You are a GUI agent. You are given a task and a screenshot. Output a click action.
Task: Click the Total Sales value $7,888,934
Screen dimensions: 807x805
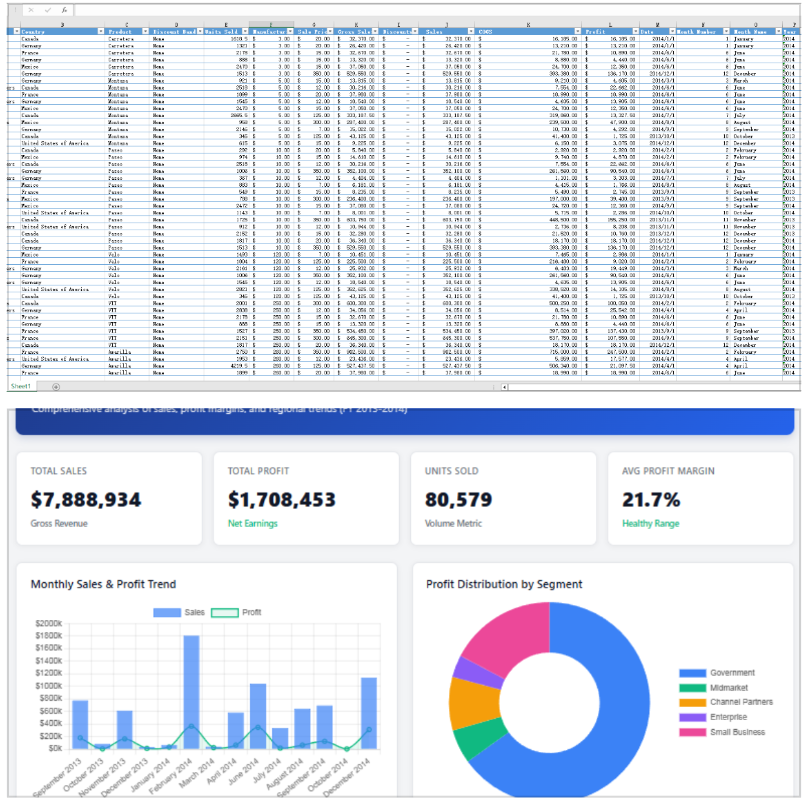(x=86, y=500)
